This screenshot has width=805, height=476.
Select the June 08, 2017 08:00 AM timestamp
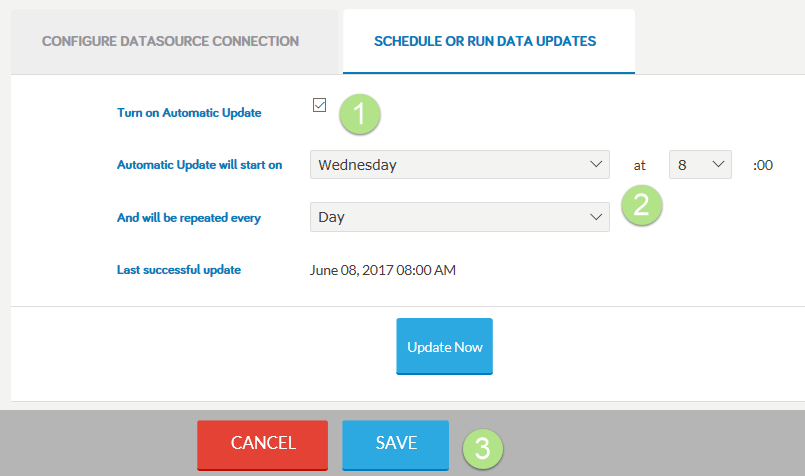pos(383,270)
